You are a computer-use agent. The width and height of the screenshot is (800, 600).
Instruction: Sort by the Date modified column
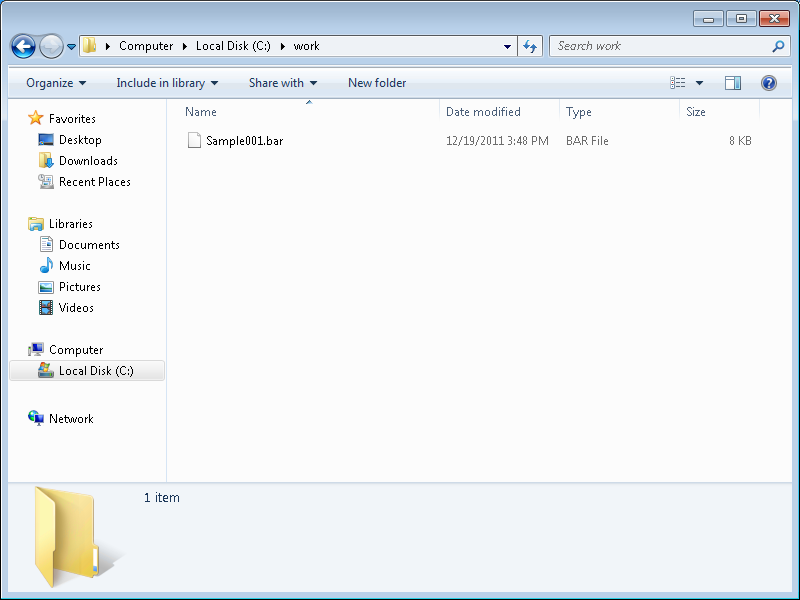(483, 112)
